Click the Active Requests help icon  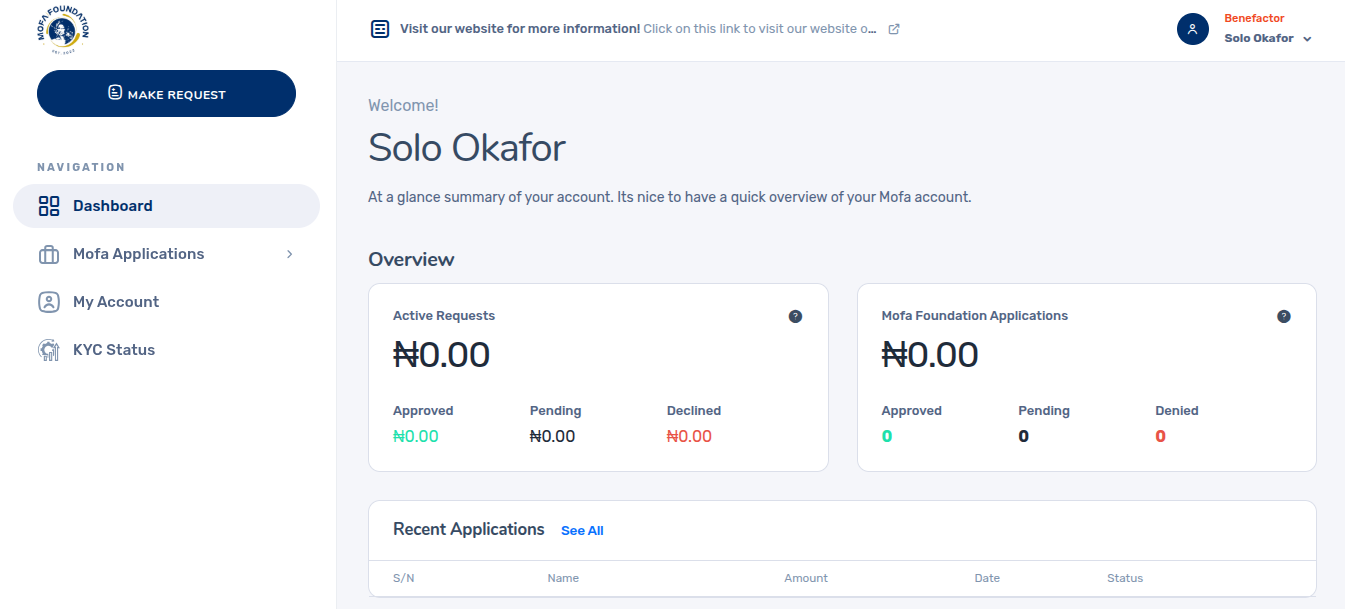tap(795, 316)
